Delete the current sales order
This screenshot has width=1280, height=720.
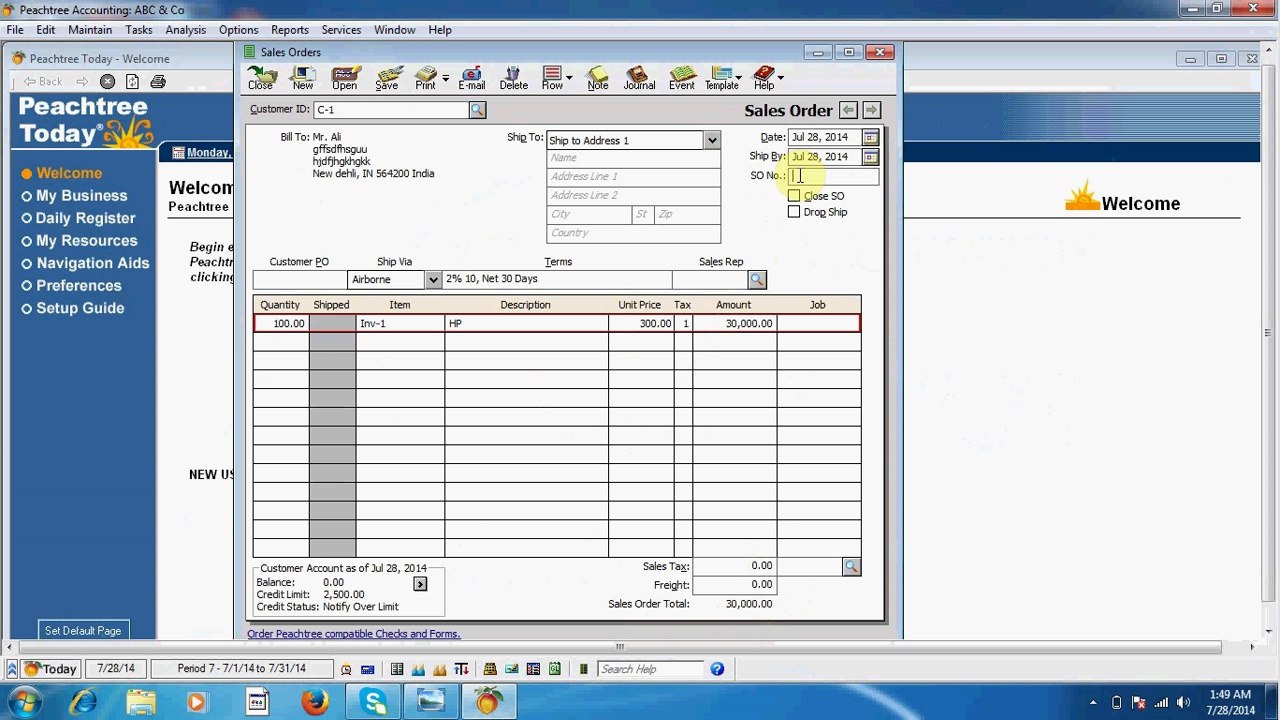click(513, 78)
